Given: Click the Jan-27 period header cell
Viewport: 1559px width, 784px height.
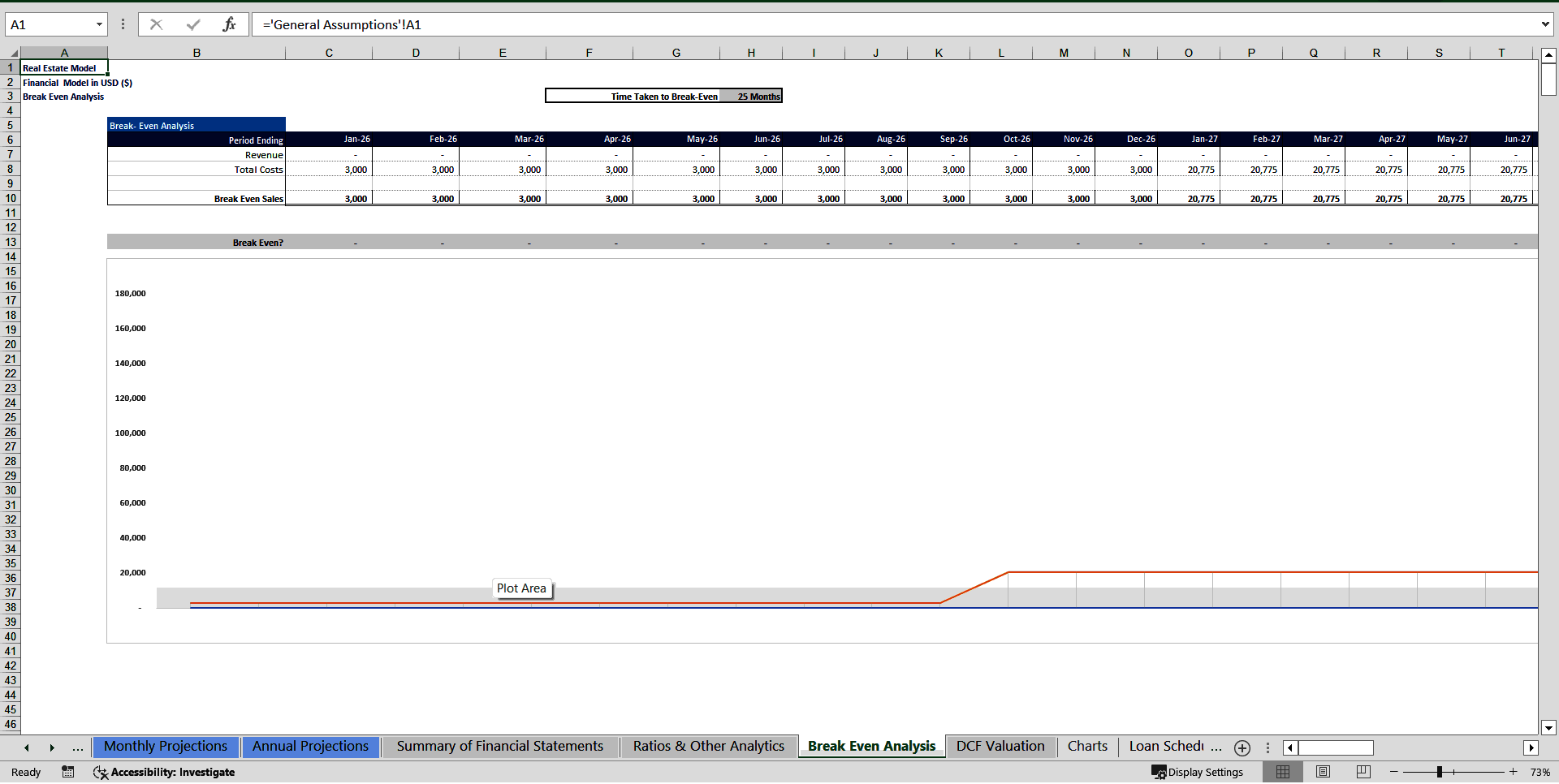Looking at the screenshot, I should [x=1189, y=140].
